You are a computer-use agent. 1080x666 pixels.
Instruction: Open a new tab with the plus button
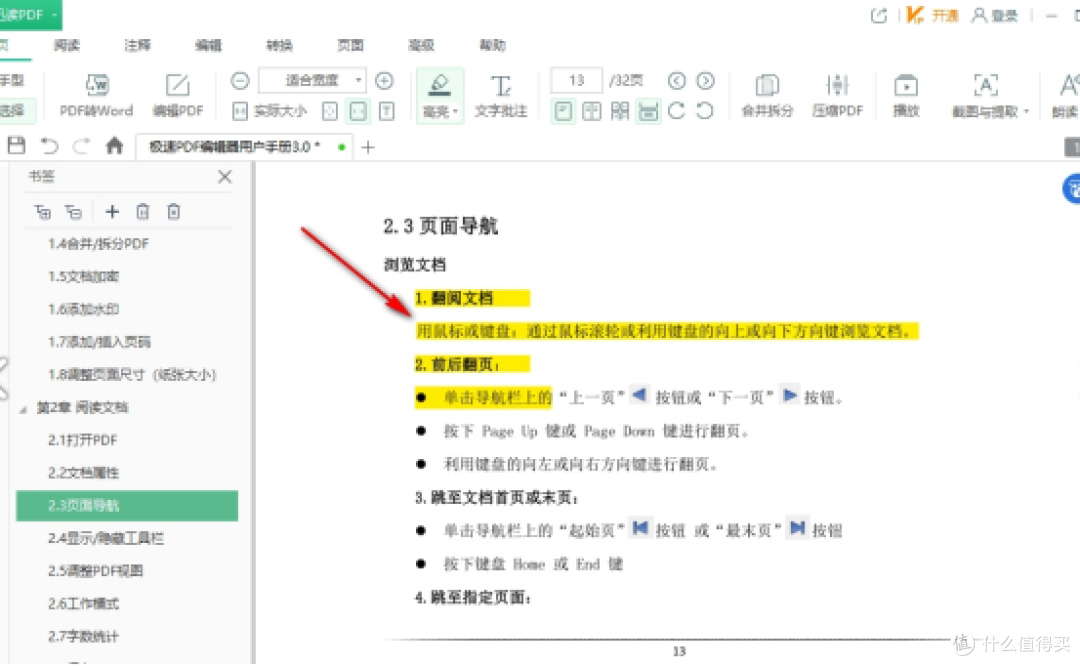tap(368, 147)
